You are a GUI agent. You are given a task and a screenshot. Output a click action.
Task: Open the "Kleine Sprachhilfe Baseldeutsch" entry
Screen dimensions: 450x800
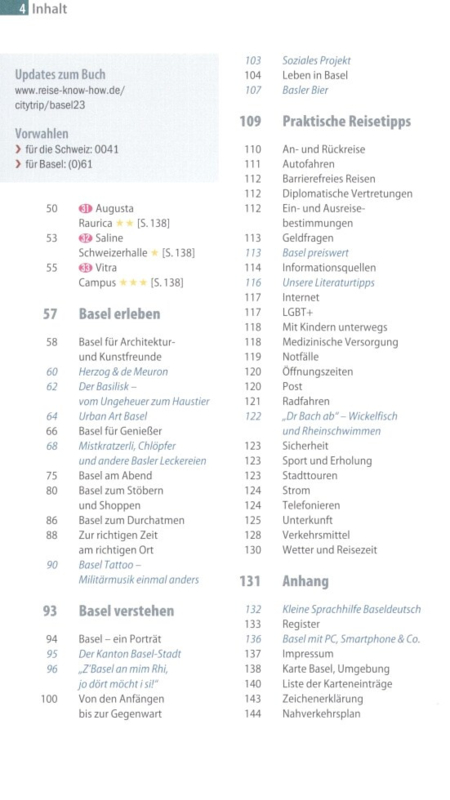pos(352,609)
